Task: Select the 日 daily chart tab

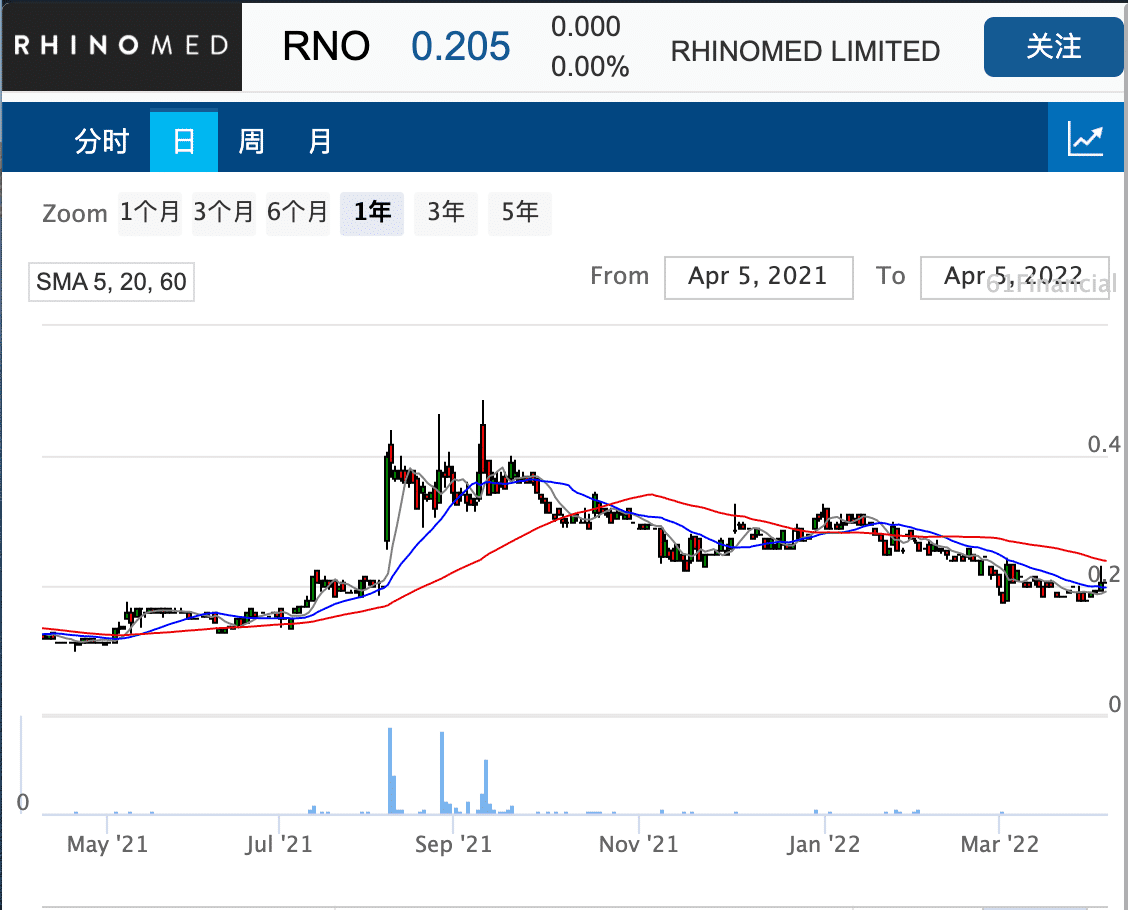Action: click(x=183, y=140)
